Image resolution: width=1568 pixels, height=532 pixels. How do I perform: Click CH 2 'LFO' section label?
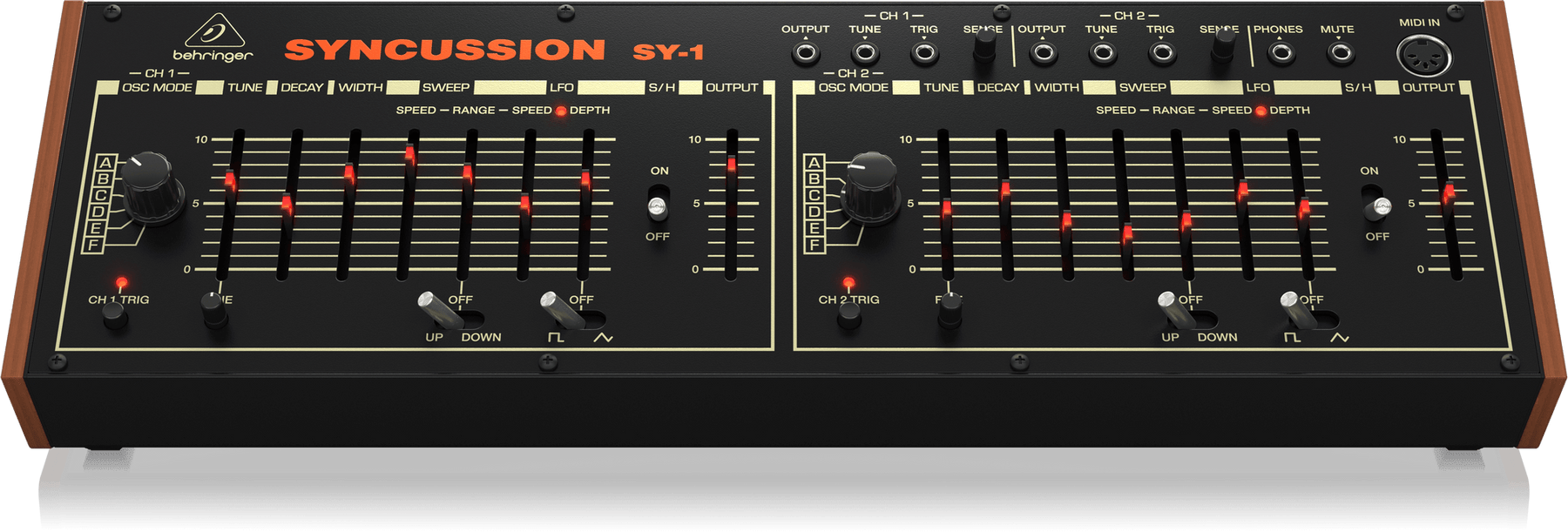point(1258,88)
